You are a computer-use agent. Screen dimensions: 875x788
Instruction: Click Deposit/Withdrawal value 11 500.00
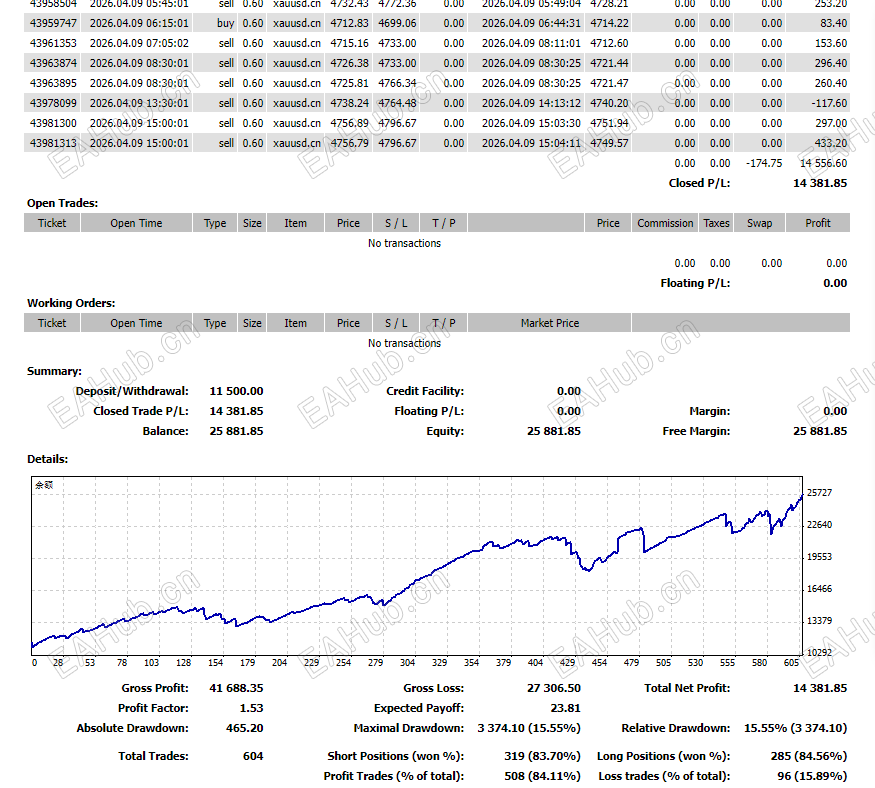236,391
